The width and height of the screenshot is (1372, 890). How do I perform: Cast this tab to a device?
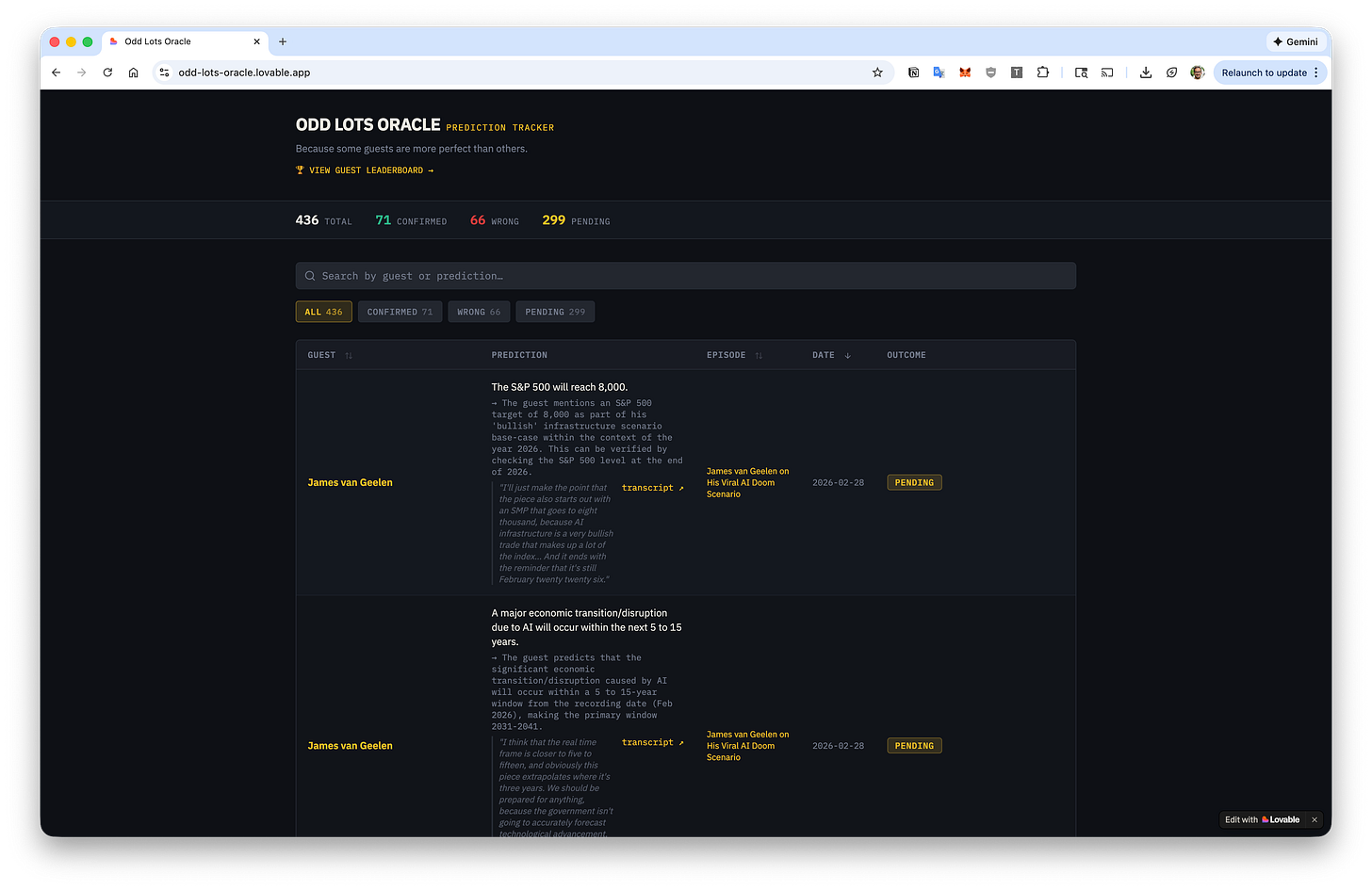pyautogui.click(x=1107, y=73)
